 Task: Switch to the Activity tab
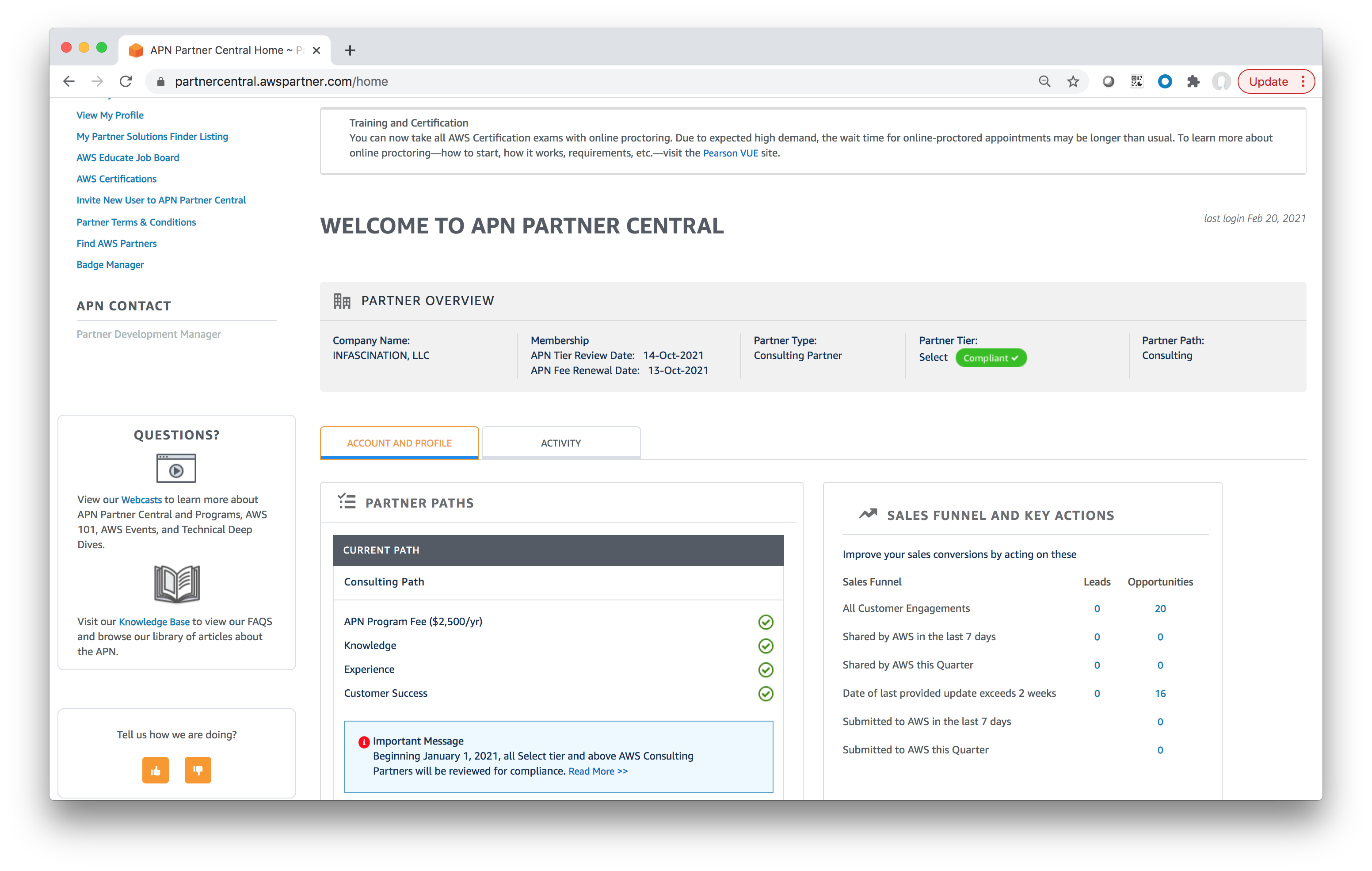point(560,443)
